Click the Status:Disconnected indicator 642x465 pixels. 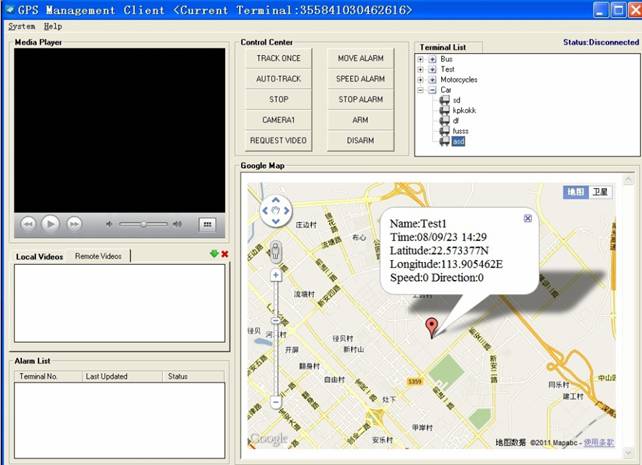point(601,42)
